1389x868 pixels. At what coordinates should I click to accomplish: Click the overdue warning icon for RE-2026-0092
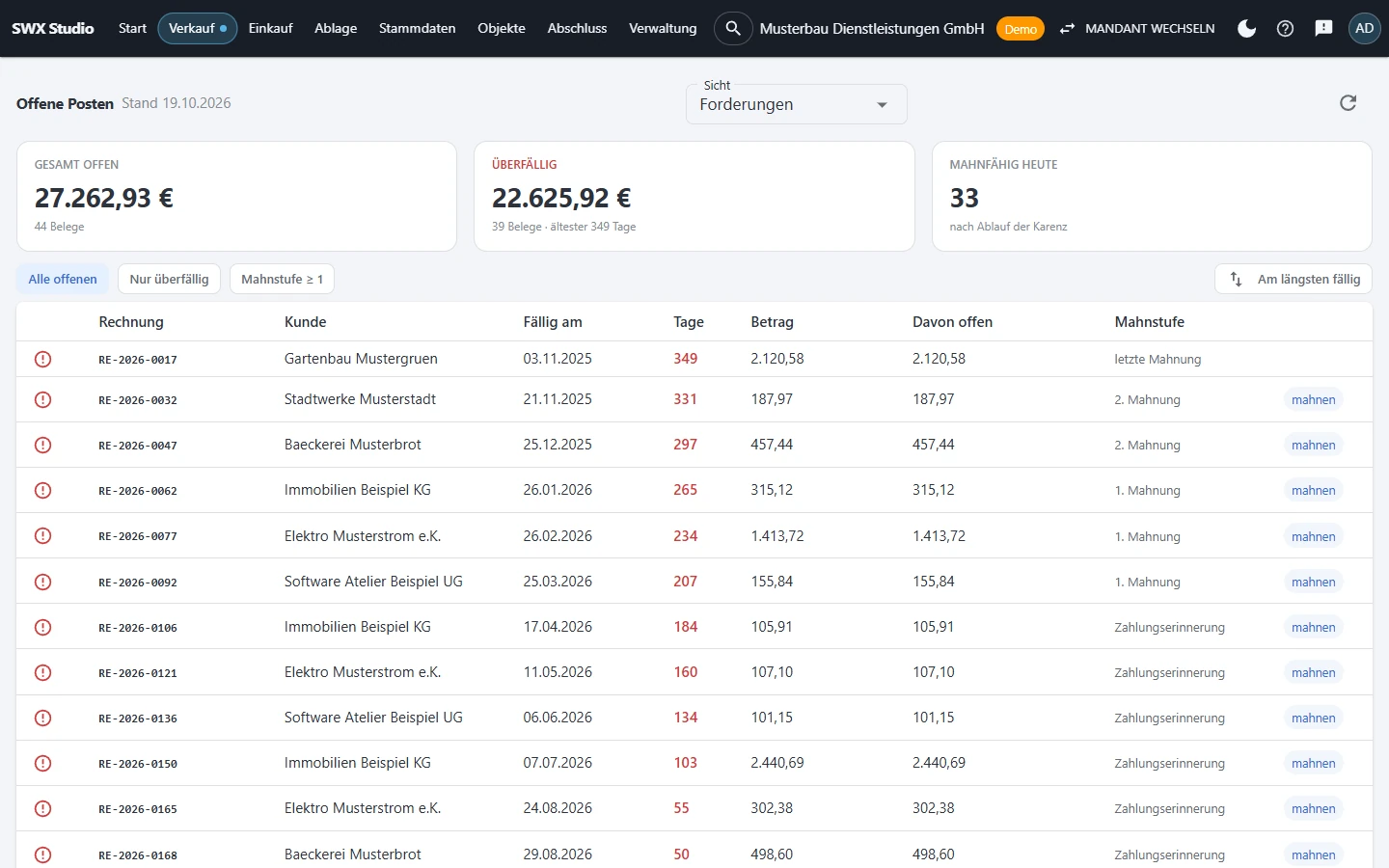pos(43,582)
